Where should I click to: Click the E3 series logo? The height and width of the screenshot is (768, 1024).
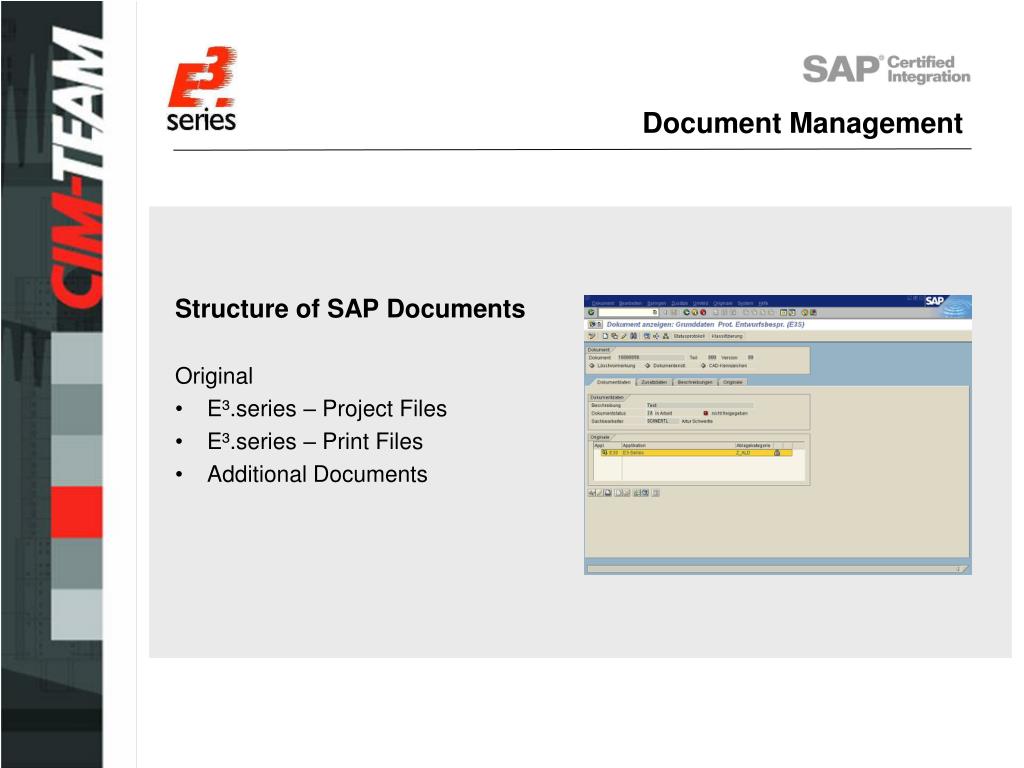pyautogui.click(x=202, y=88)
